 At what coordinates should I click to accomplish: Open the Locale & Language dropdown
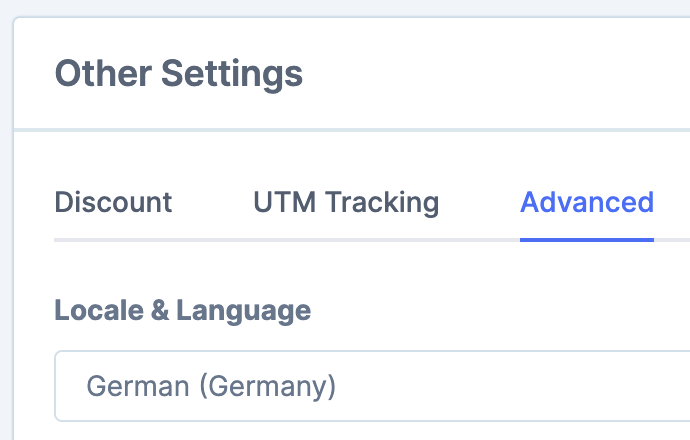click(371, 386)
